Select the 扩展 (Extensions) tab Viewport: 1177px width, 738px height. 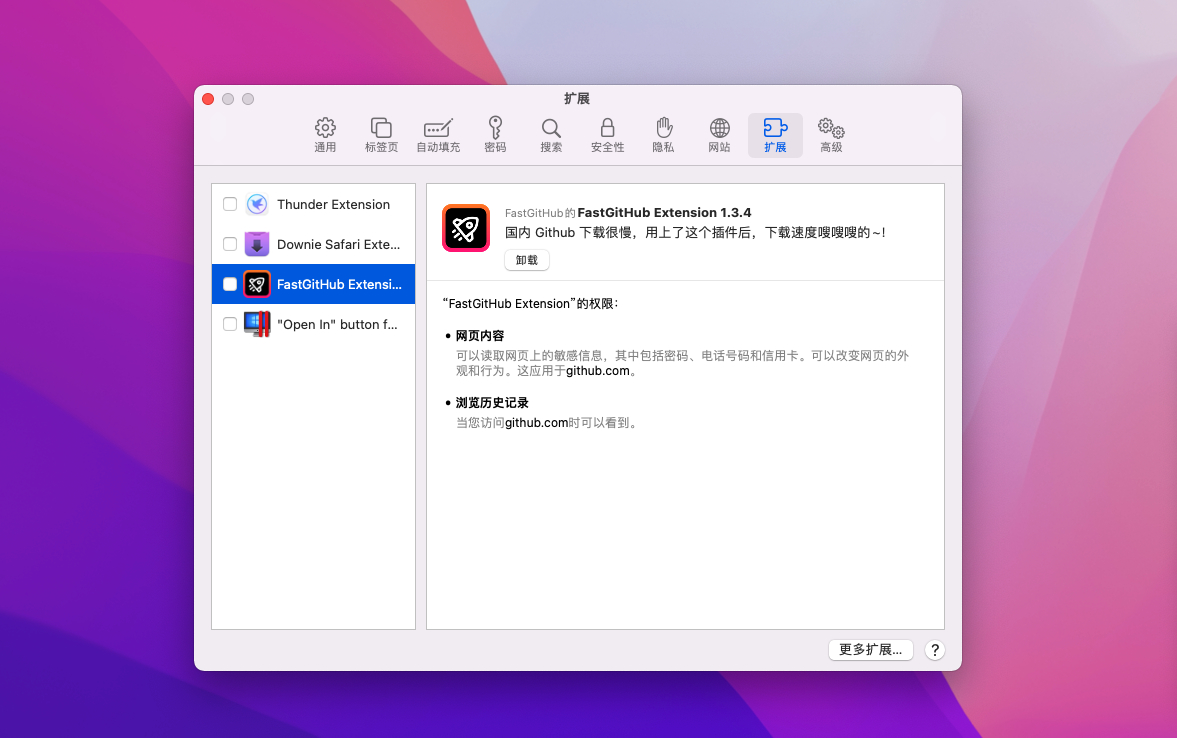click(775, 135)
